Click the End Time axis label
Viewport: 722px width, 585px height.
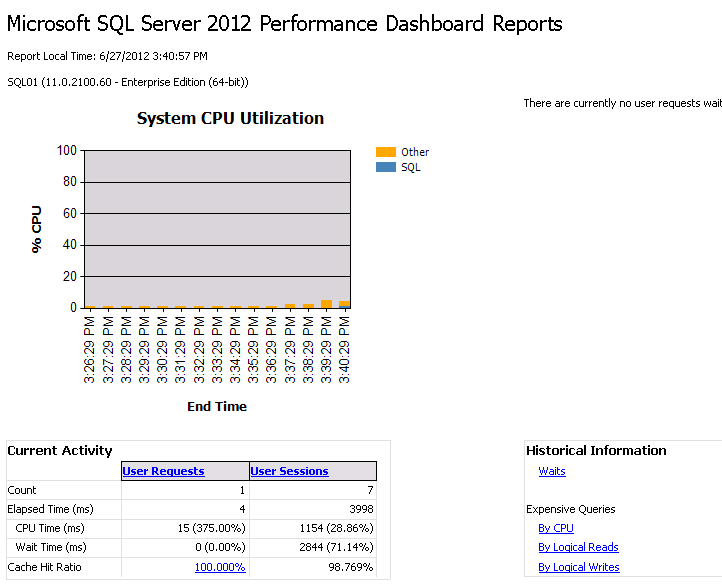[x=217, y=407]
